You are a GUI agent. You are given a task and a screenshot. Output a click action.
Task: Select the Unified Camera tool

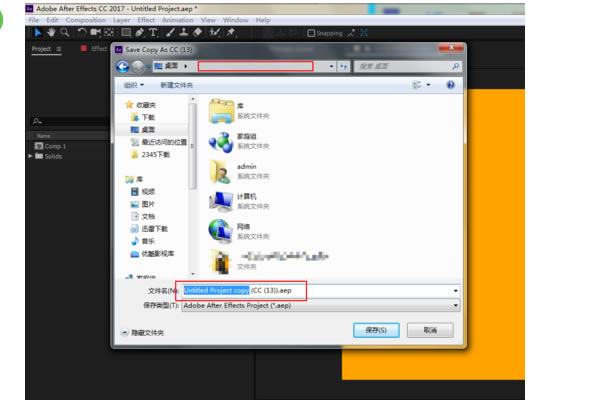pyautogui.click(x=95, y=33)
